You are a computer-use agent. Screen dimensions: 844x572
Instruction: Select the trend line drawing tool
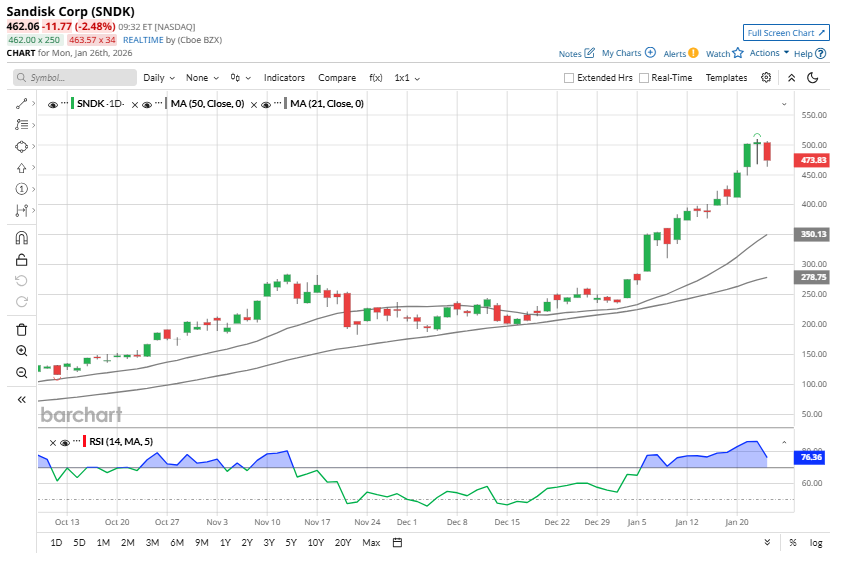click(x=21, y=104)
